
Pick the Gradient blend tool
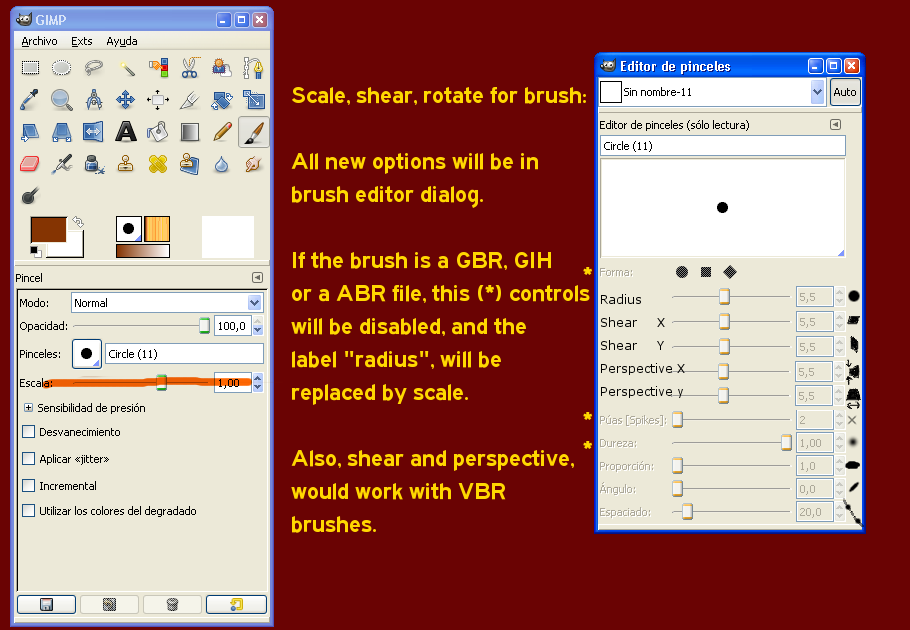[x=190, y=130]
